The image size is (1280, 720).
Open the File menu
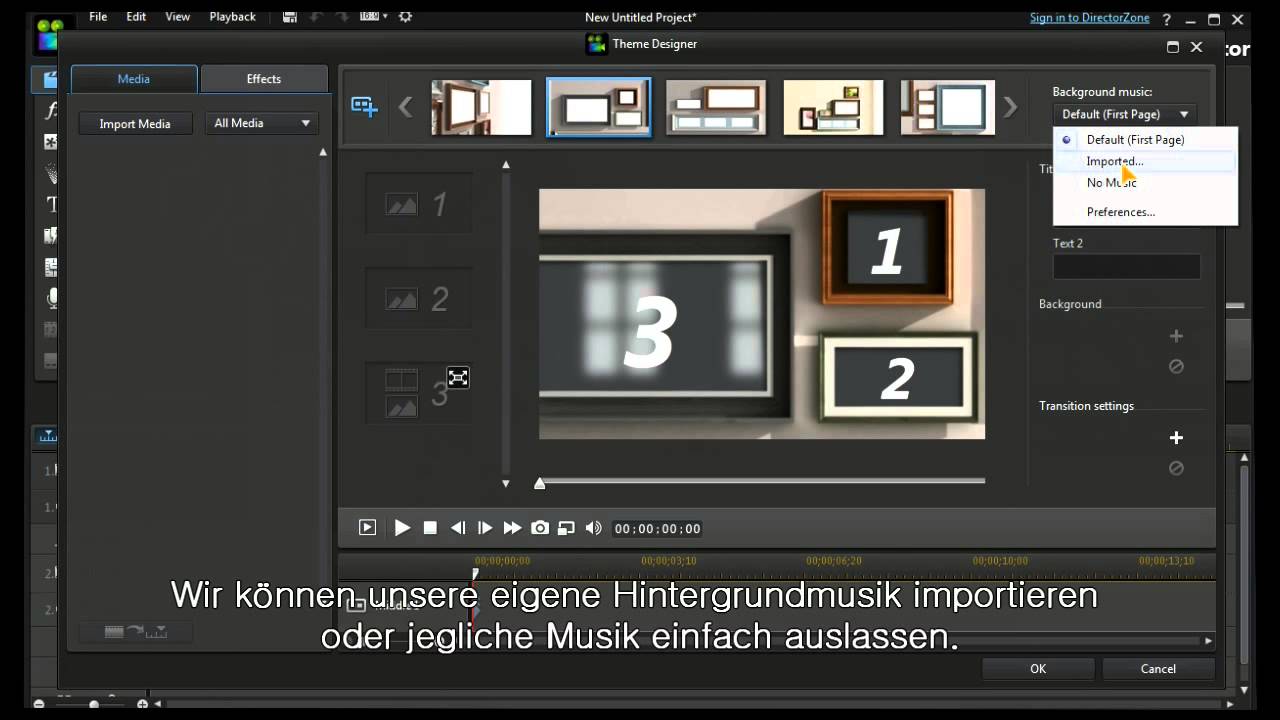click(x=98, y=17)
